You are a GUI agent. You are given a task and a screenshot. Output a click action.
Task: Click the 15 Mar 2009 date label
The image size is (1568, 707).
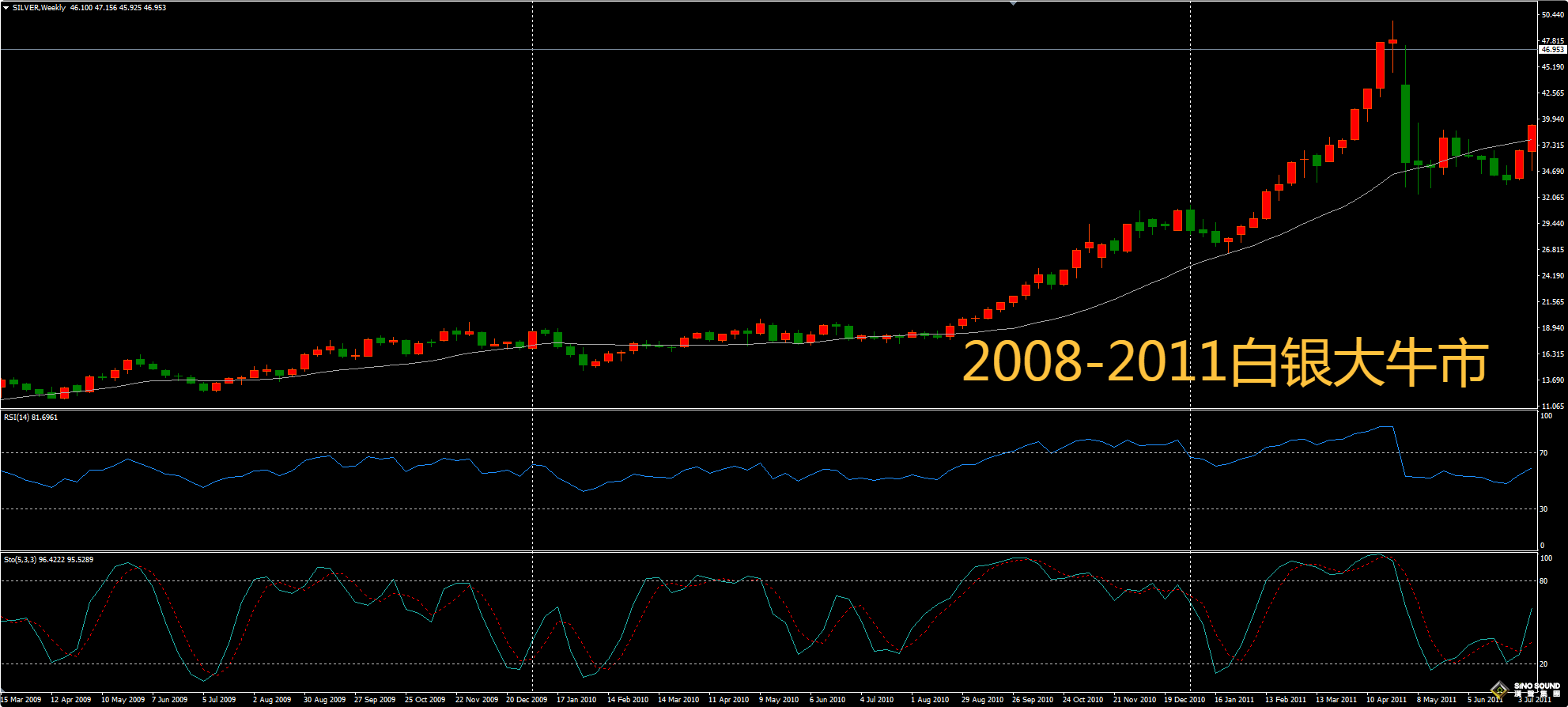pyautogui.click(x=21, y=699)
